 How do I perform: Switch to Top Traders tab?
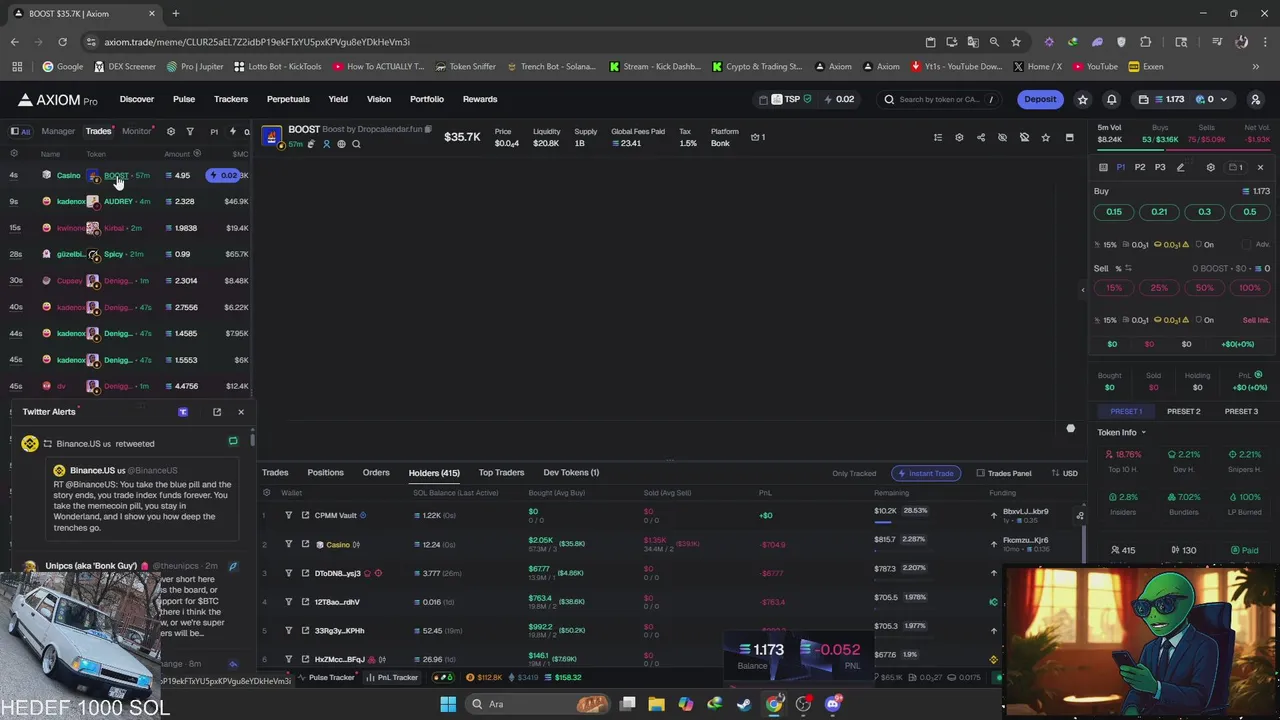coord(501,472)
